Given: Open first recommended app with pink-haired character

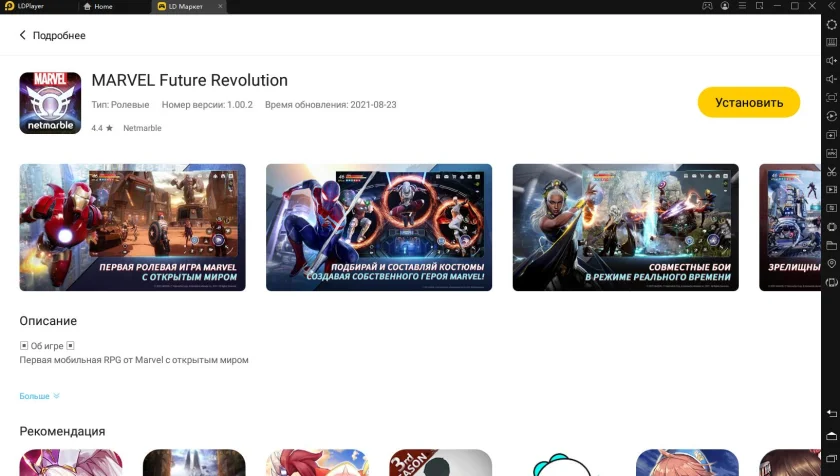Looking at the screenshot, I should click(x=71, y=463).
